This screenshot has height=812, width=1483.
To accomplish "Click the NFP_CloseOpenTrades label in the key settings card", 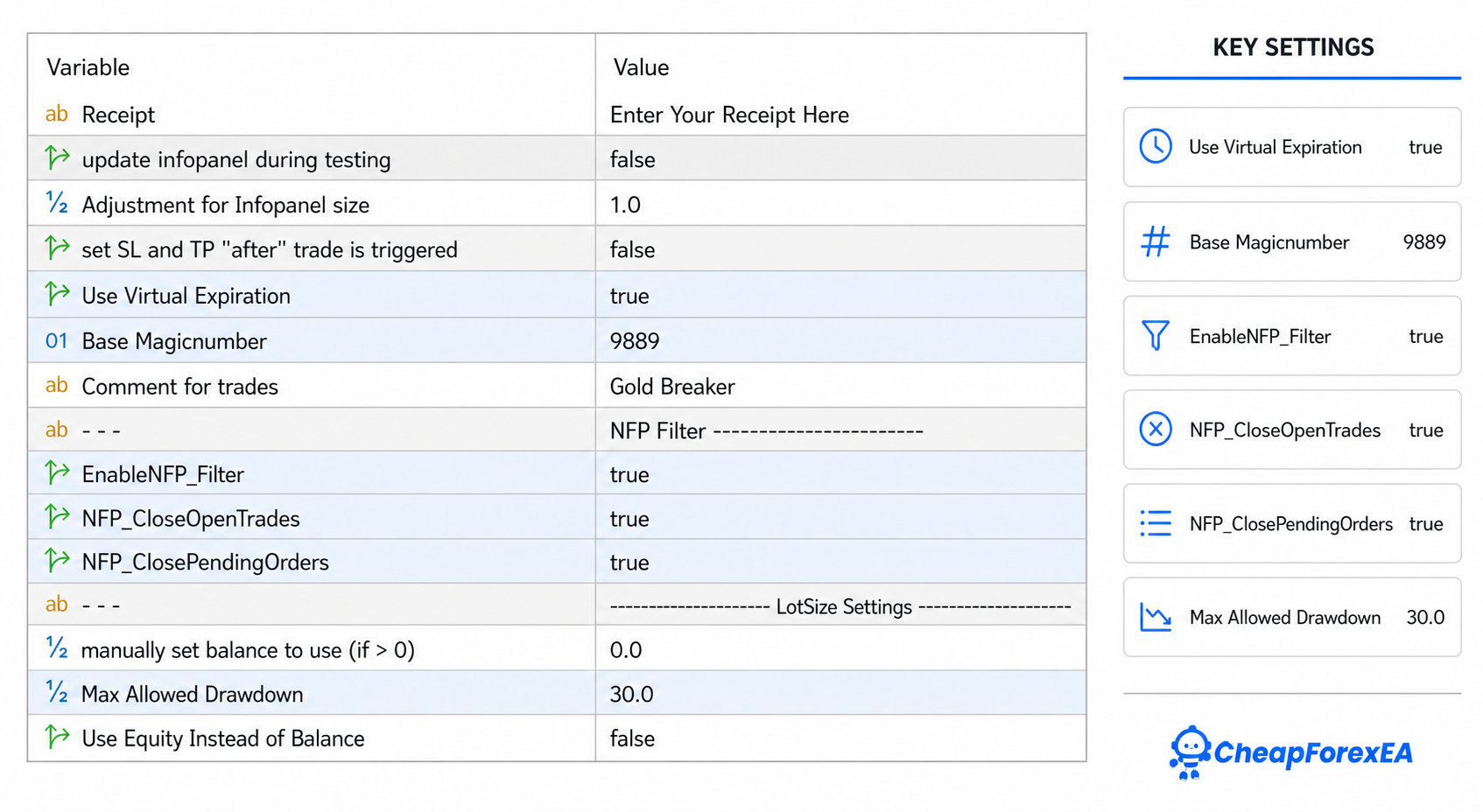I will (1284, 430).
